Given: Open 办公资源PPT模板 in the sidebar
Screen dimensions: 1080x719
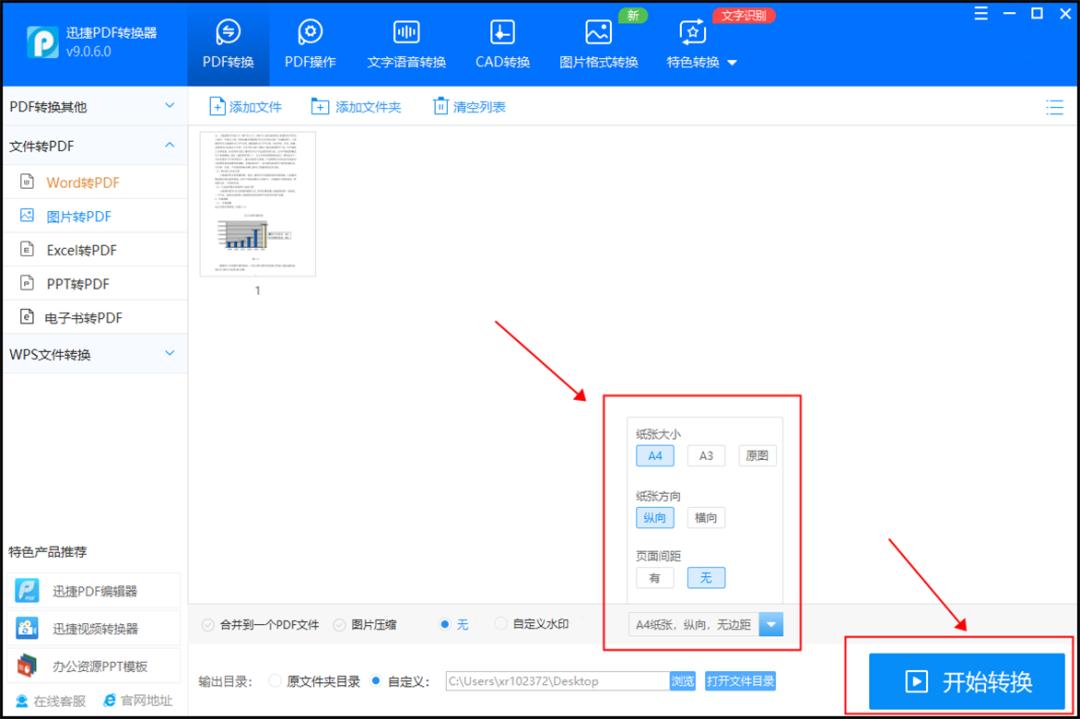Looking at the screenshot, I should click(95, 665).
